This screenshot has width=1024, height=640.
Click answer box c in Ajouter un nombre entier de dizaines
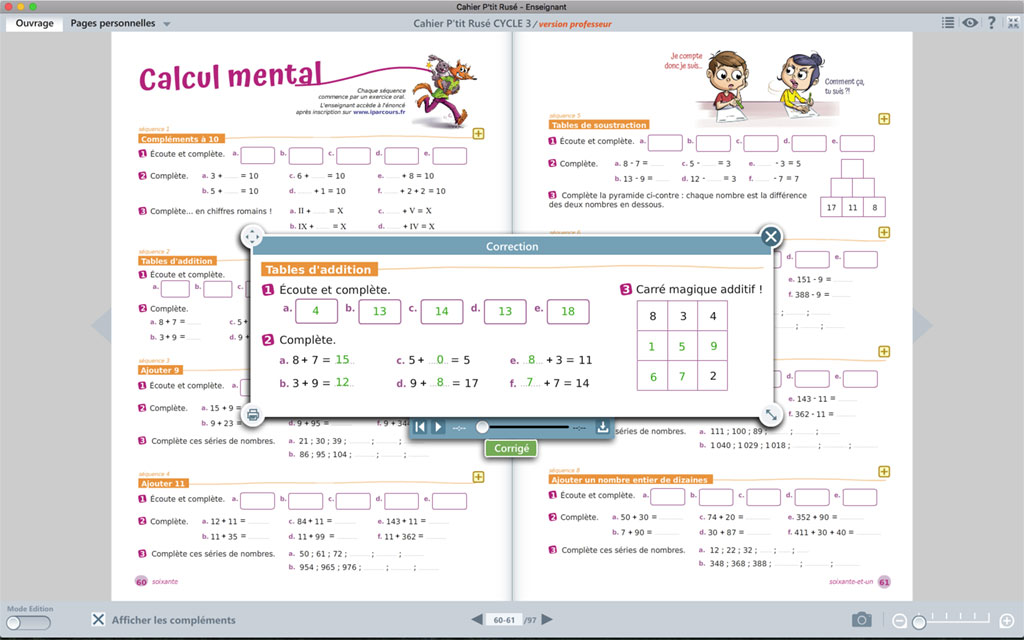coord(763,497)
